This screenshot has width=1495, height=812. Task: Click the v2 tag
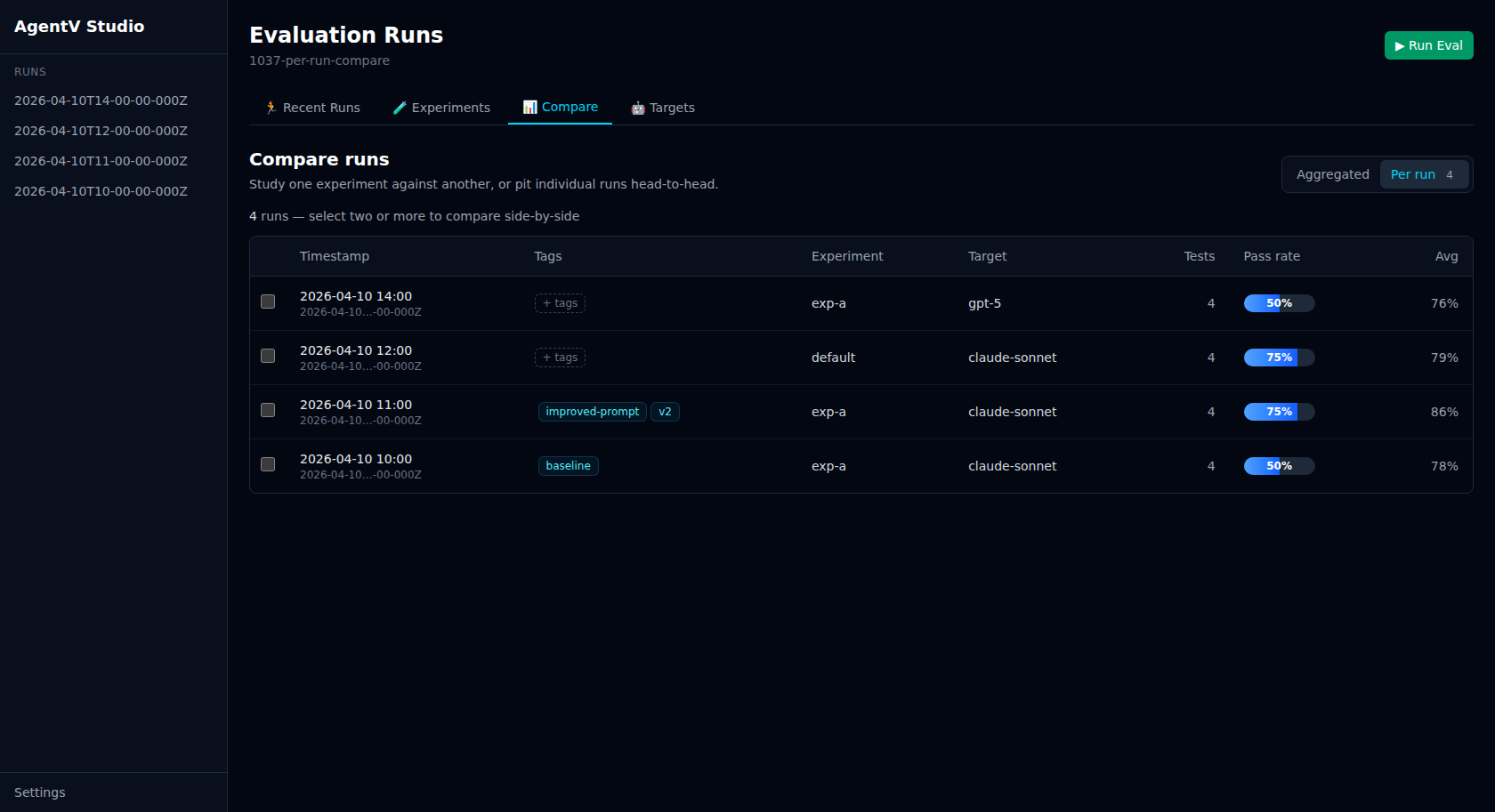[665, 412]
